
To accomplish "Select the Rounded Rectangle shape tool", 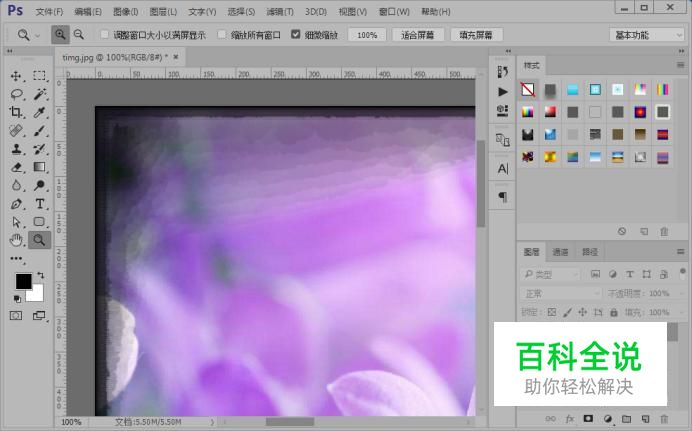I will coord(40,222).
